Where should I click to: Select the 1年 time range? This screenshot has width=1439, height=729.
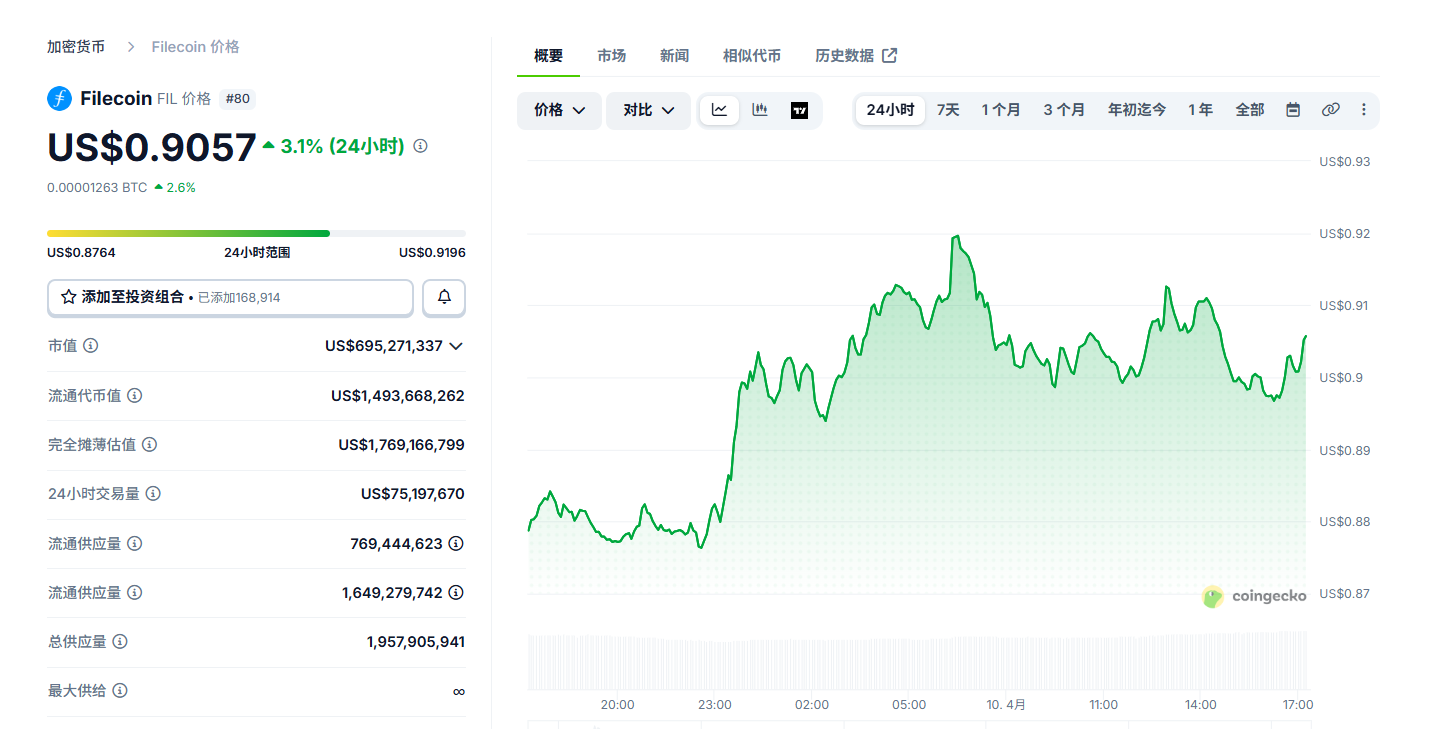pyautogui.click(x=1200, y=110)
